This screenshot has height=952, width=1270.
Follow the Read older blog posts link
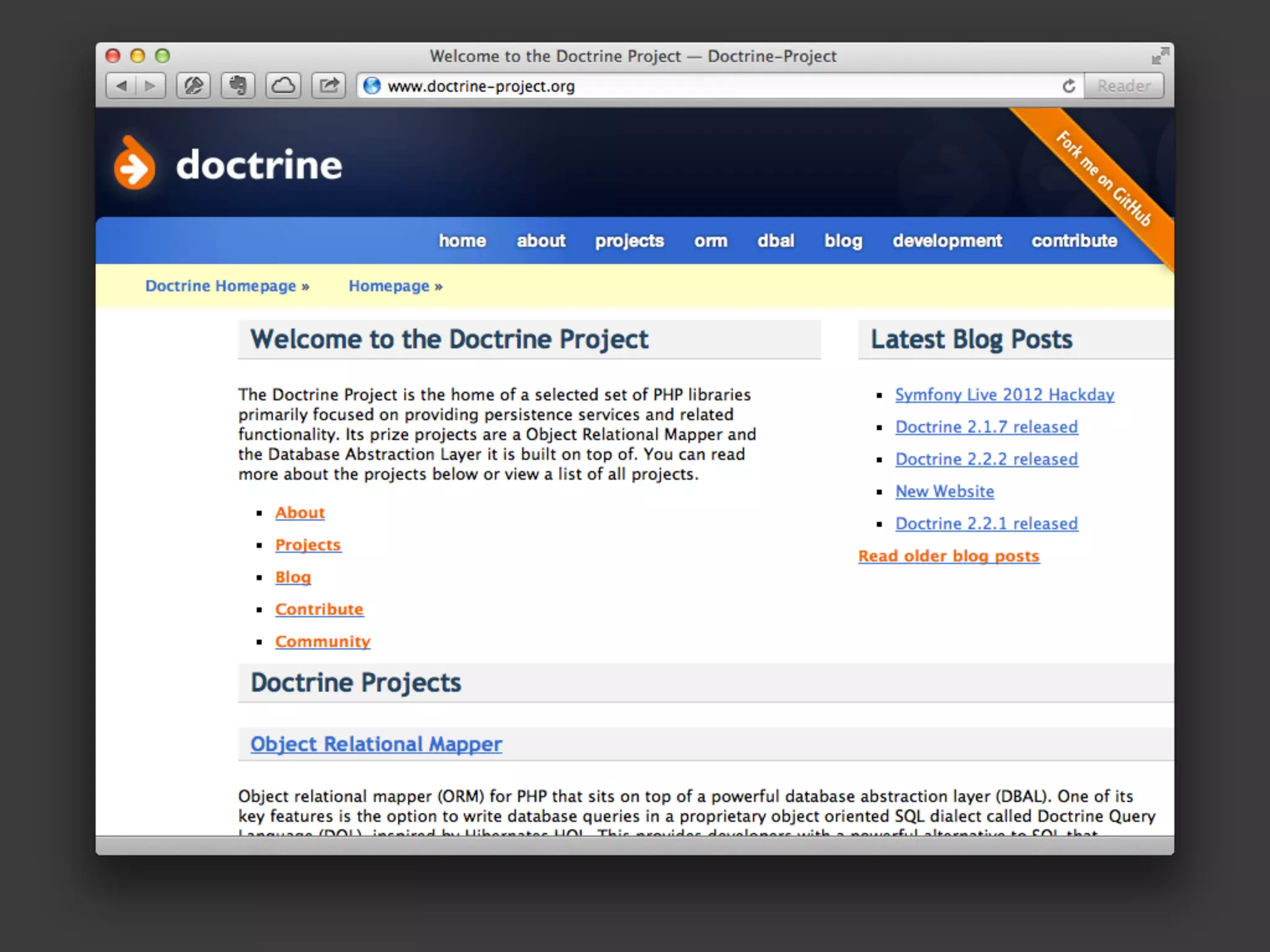pyautogui.click(x=949, y=556)
